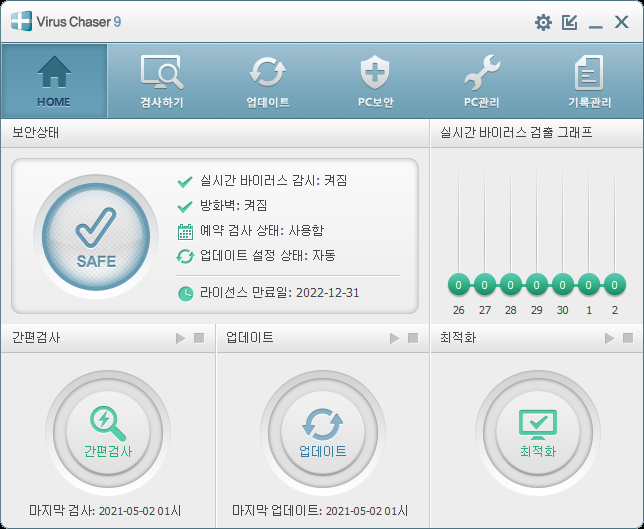Screen dimensions: 644x529
Task: Click the graph point for day 26
Action: pyautogui.click(x=459, y=285)
